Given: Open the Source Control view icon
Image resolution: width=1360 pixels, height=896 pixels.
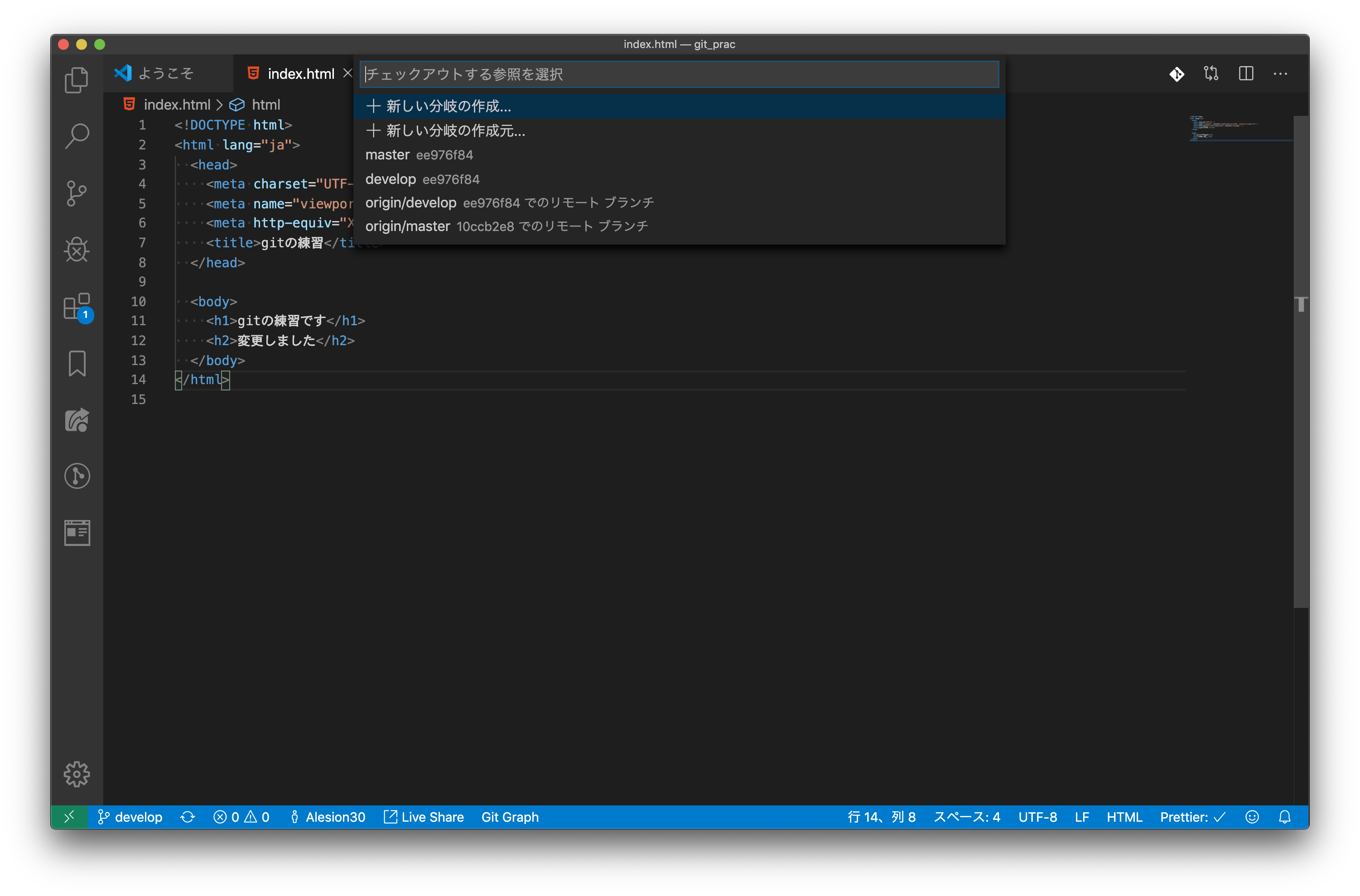Looking at the screenshot, I should [77, 193].
